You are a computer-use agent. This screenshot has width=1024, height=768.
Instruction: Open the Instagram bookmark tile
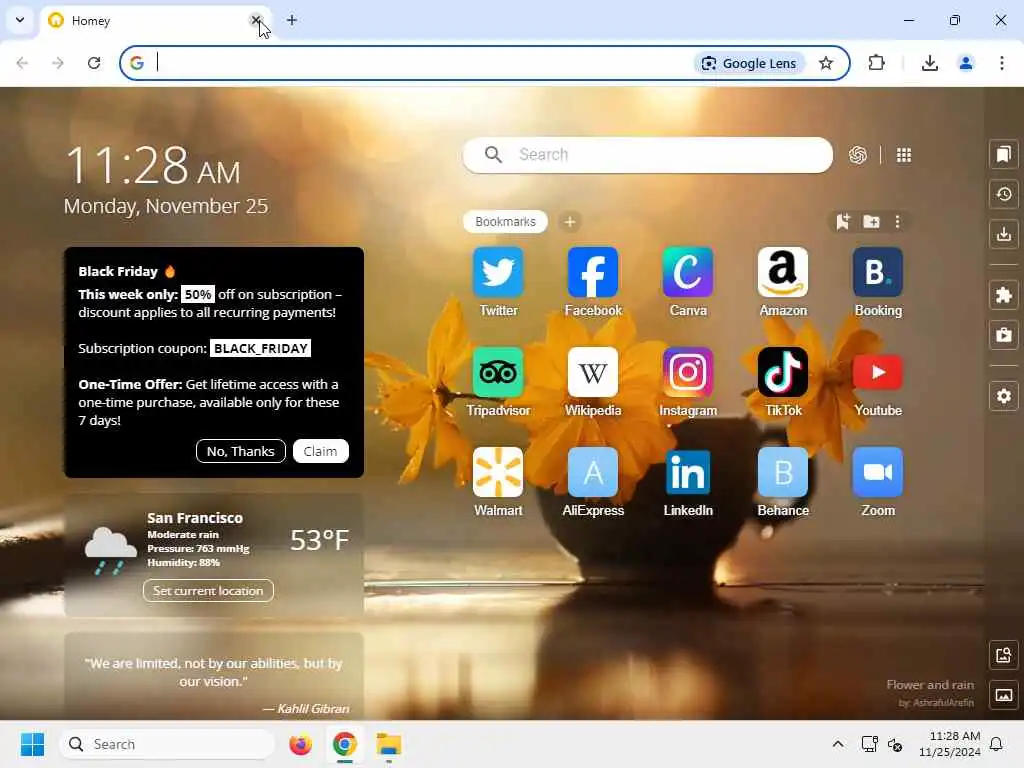click(688, 373)
